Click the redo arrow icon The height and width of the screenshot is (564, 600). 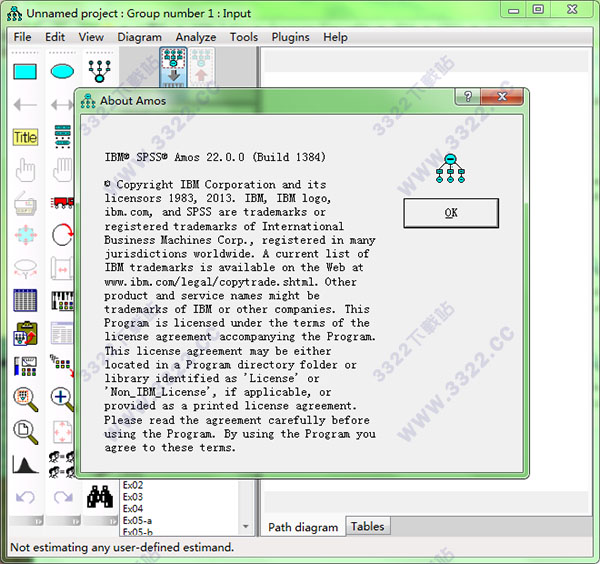[63, 497]
